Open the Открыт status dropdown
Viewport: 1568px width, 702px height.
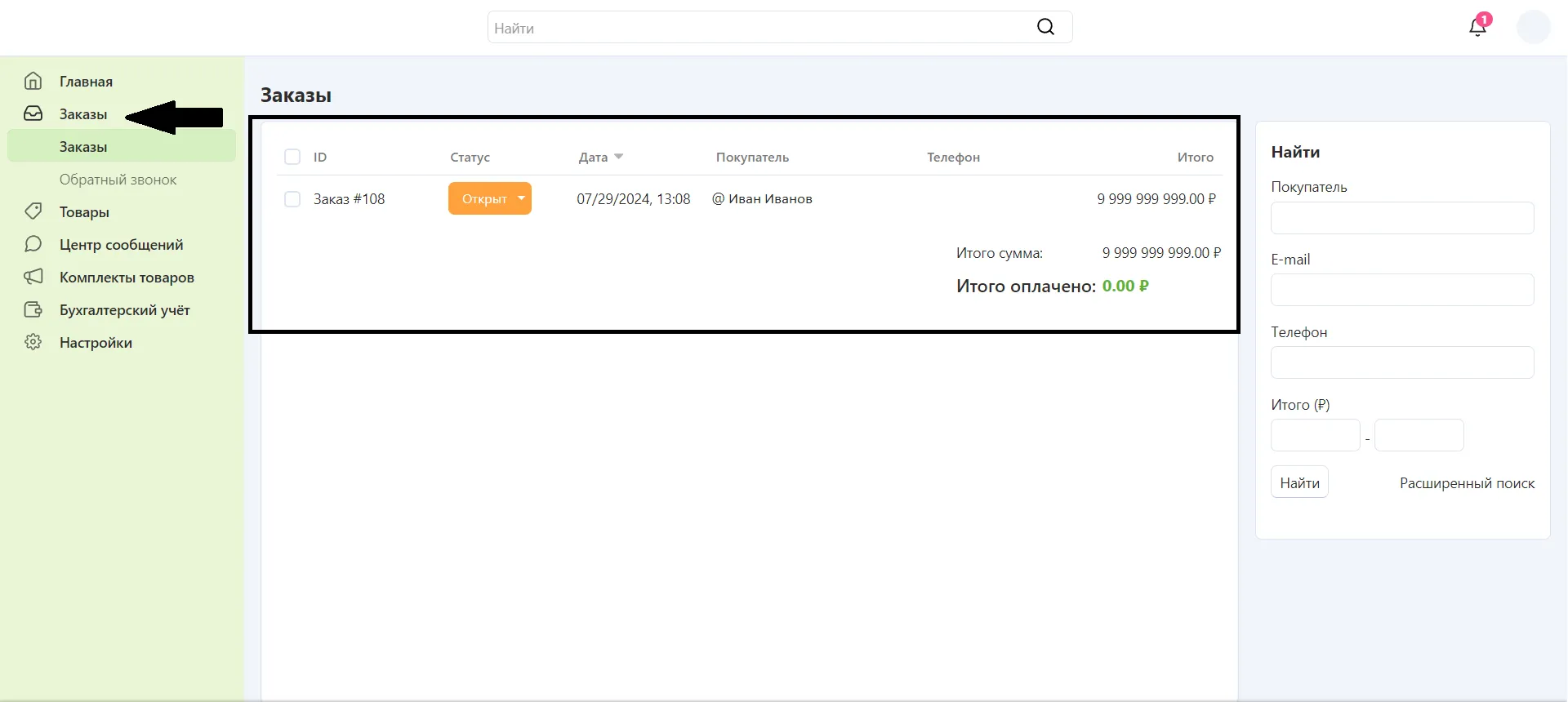coord(521,198)
